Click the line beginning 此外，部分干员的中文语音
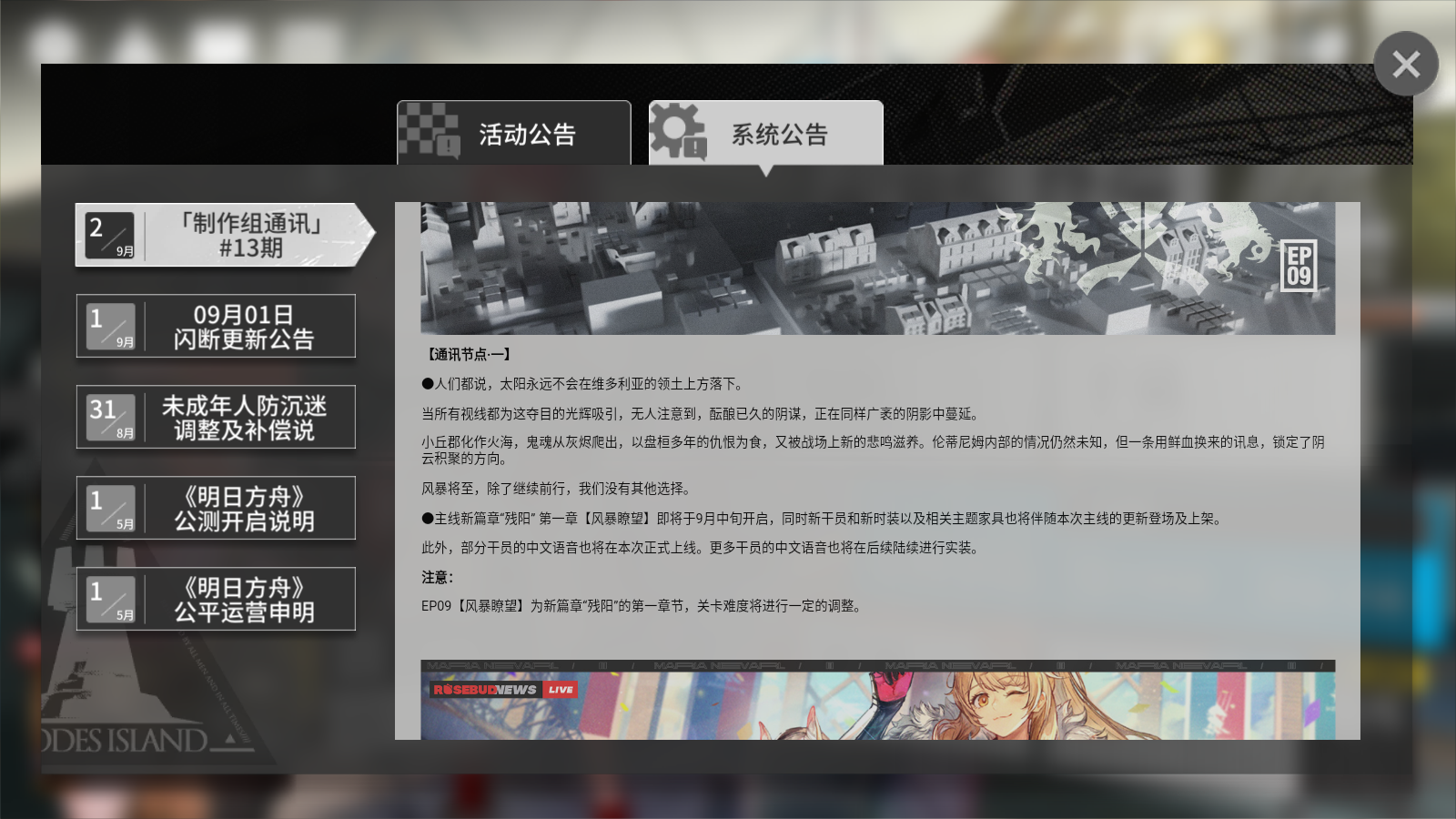The height and width of the screenshot is (819, 1456). [703, 548]
